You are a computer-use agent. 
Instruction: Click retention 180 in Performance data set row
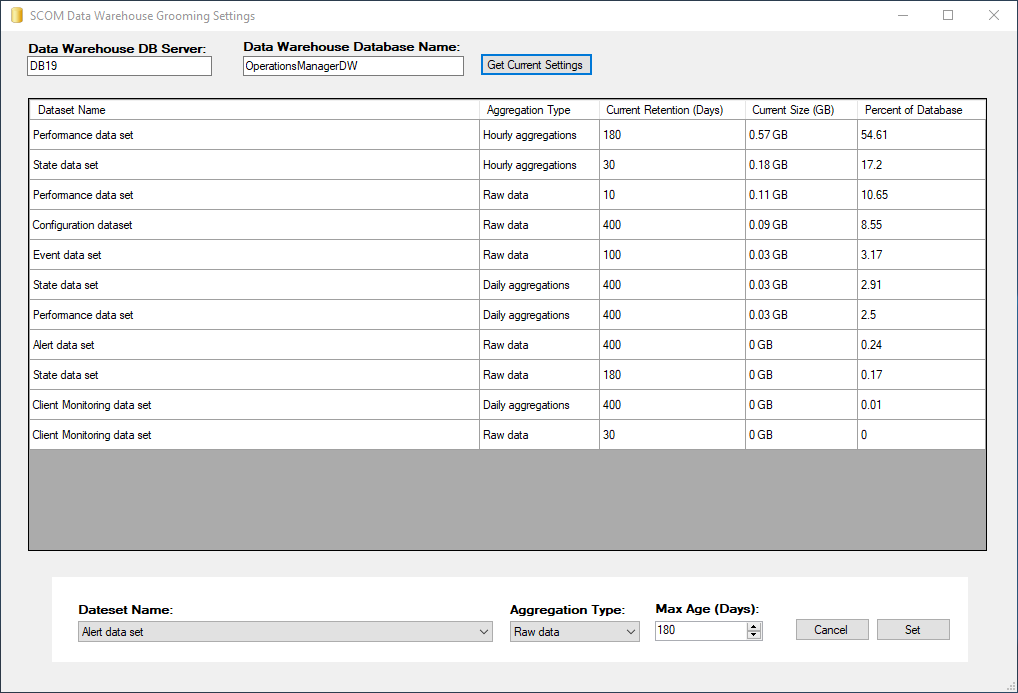[672, 135]
